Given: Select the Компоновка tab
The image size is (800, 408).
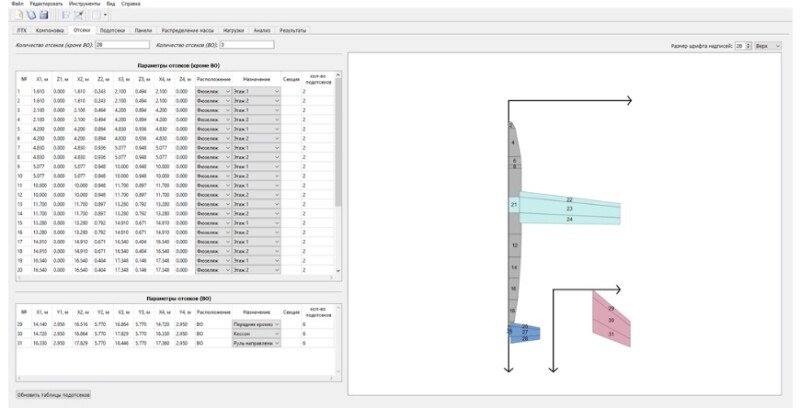Looking at the screenshot, I should pos(50,31).
